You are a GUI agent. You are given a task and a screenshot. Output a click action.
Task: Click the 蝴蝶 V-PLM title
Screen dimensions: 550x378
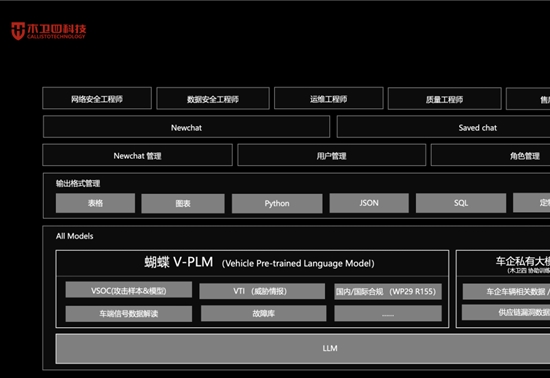[x=179, y=262]
